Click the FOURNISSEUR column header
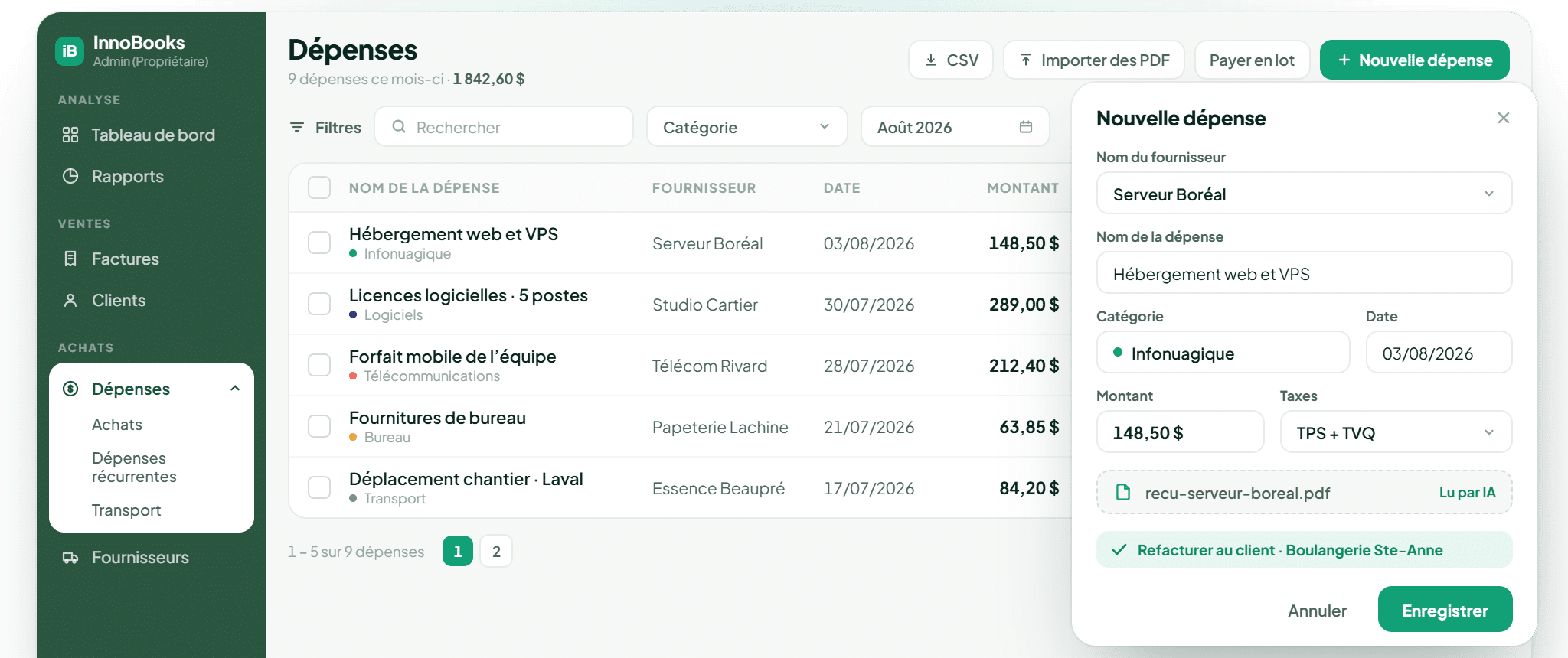The height and width of the screenshot is (658, 1568). 704,187
